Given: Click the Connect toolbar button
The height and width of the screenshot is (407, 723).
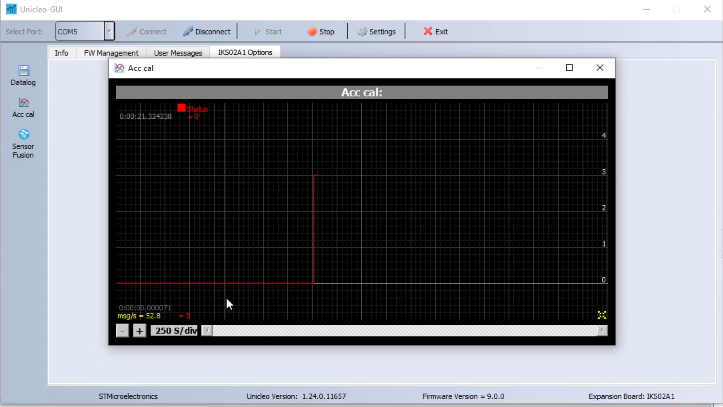Looking at the screenshot, I should [147, 31].
